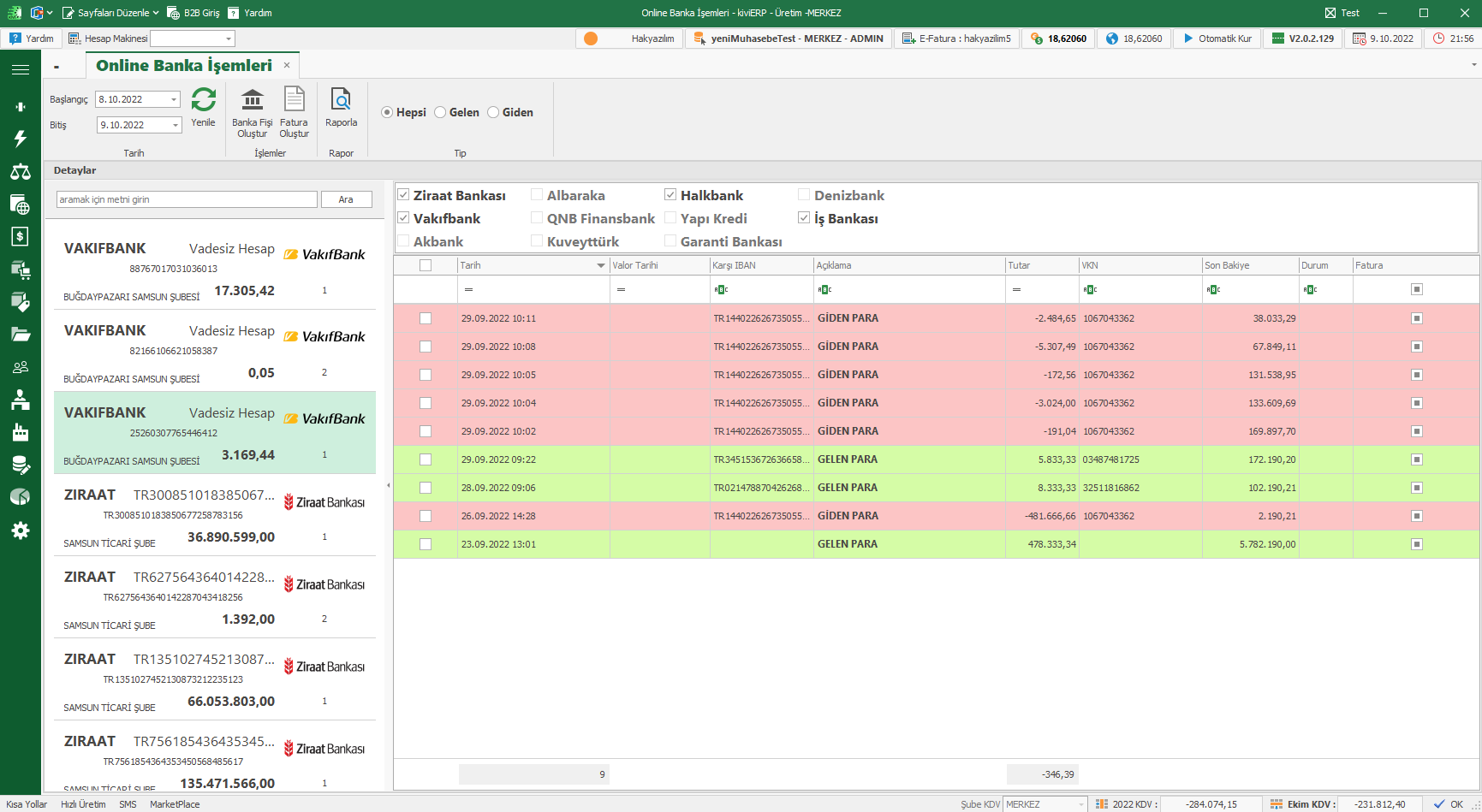The height and width of the screenshot is (812, 1482).
Task: Expand the Bitiş date dropdown
Action: coord(176,126)
